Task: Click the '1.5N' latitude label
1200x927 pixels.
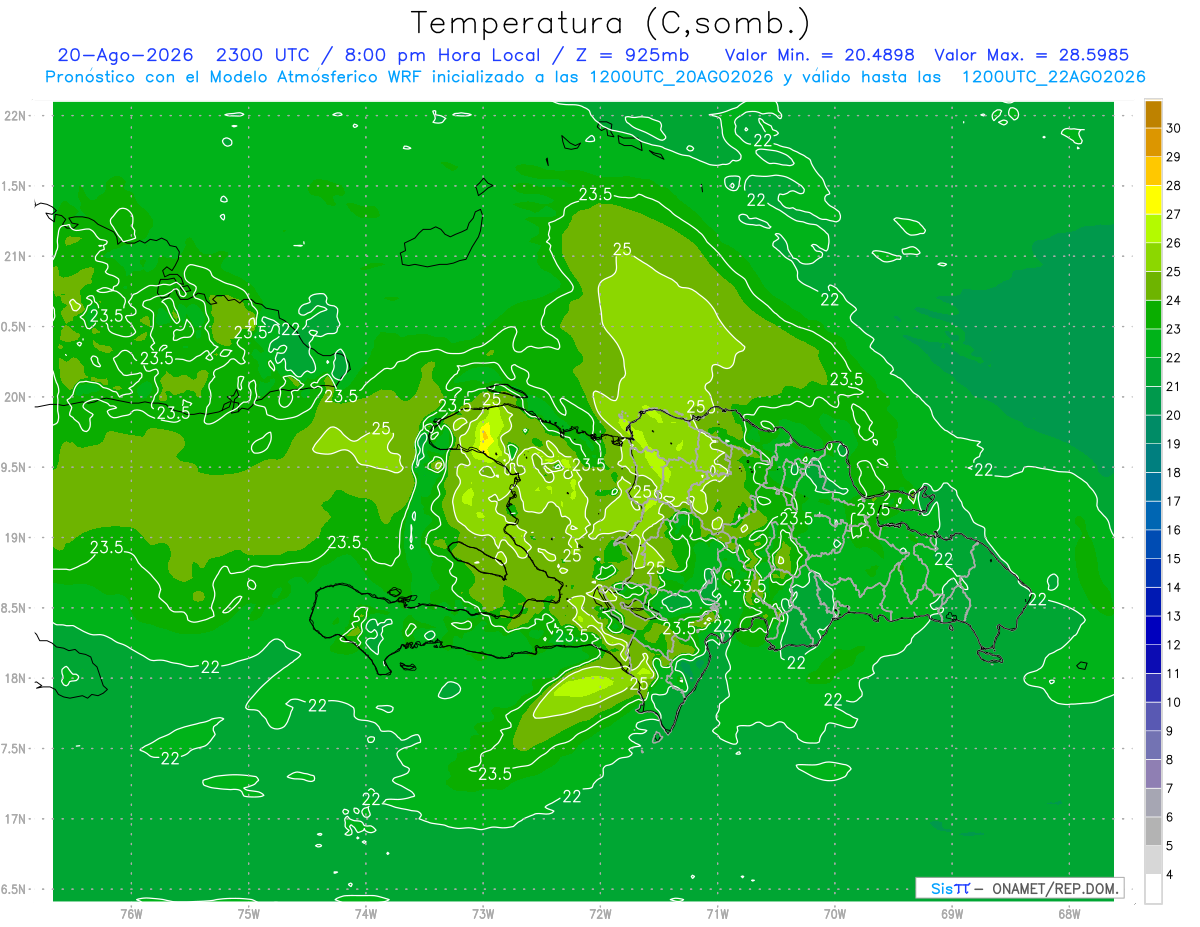Action: click(15, 186)
